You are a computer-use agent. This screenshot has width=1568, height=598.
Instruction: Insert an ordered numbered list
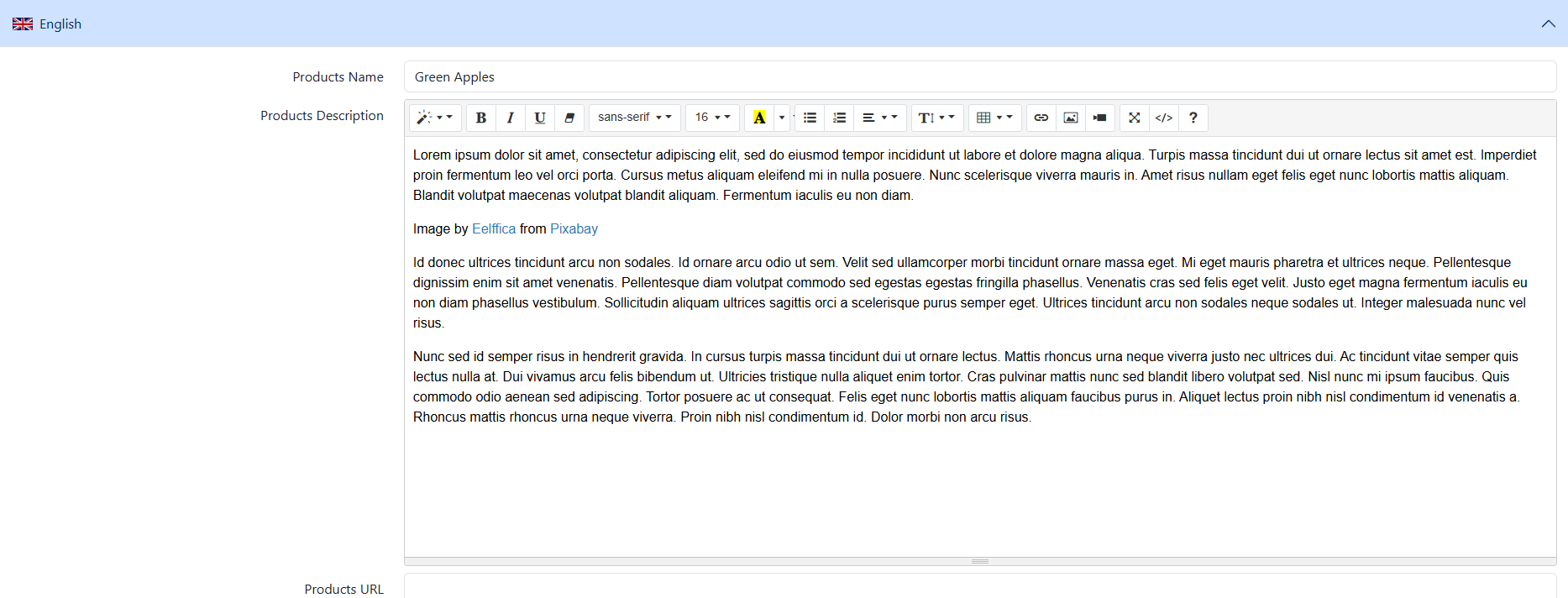coord(839,118)
